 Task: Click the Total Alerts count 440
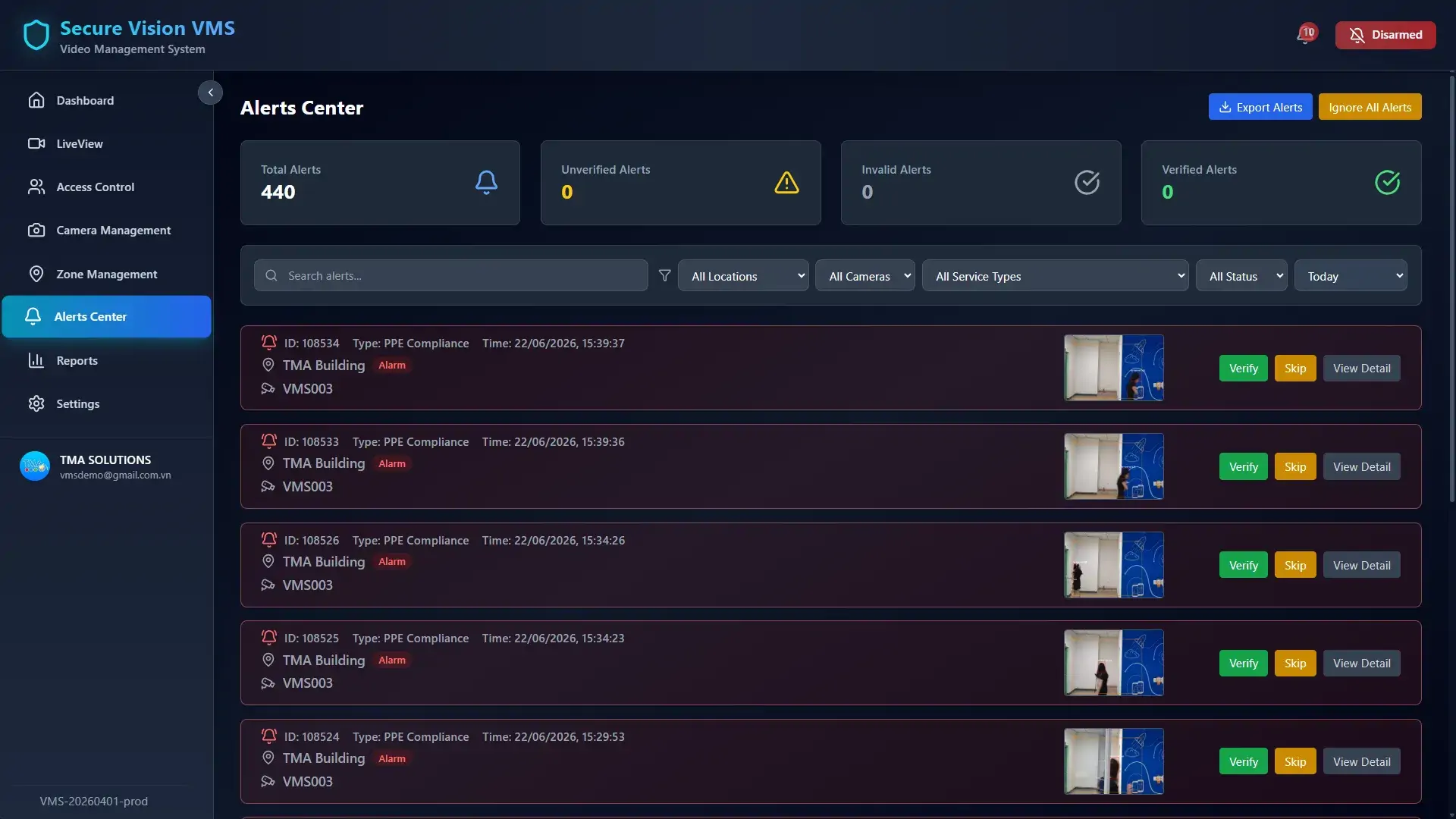click(278, 192)
